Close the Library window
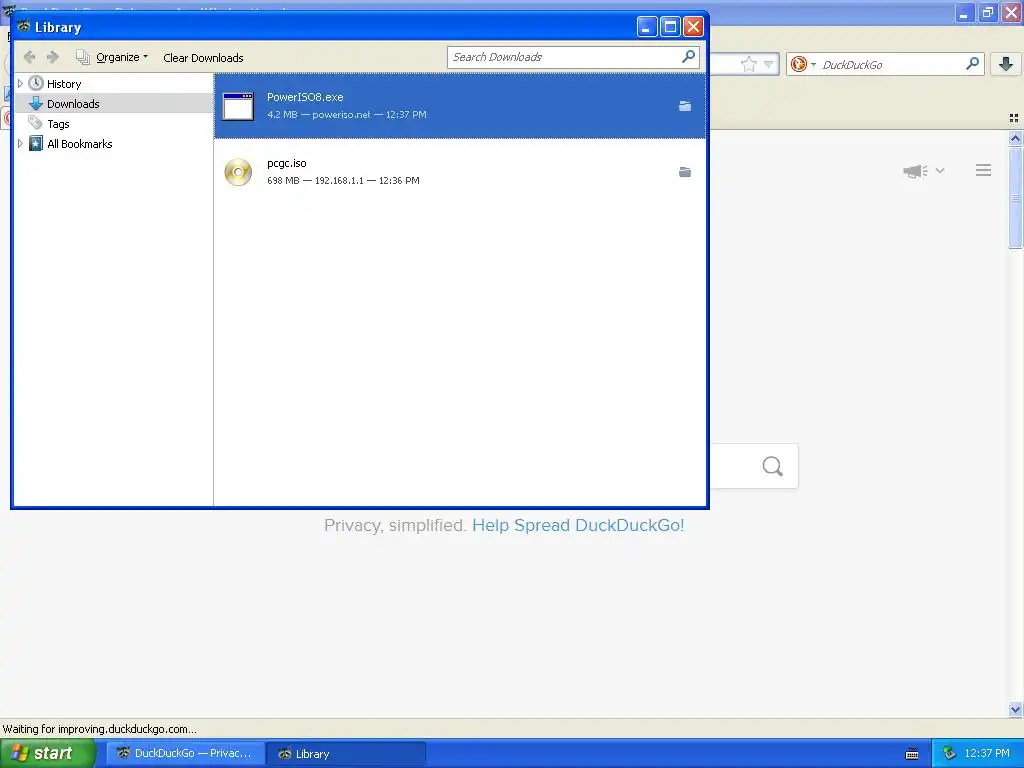1024x768 pixels. point(693,27)
